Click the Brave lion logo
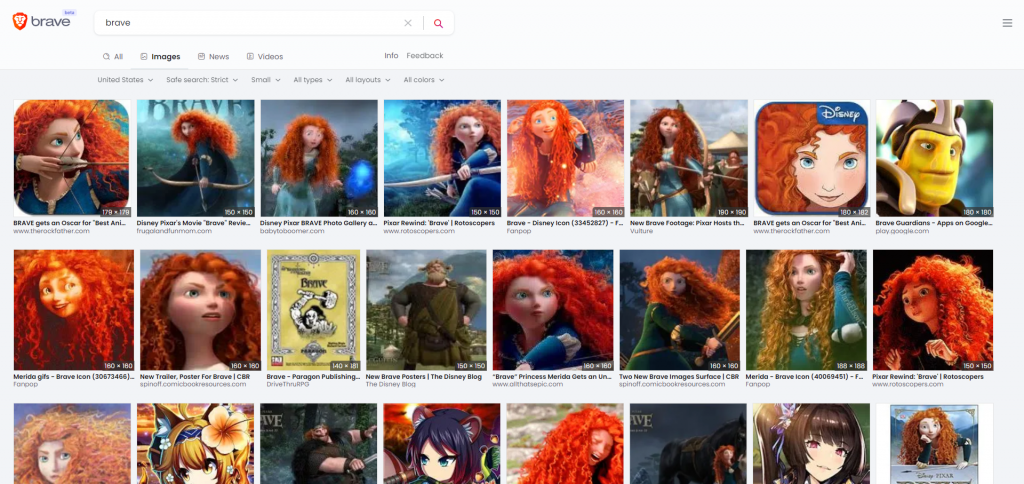This screenshot has width=1024, height=484. coord(21,22)
